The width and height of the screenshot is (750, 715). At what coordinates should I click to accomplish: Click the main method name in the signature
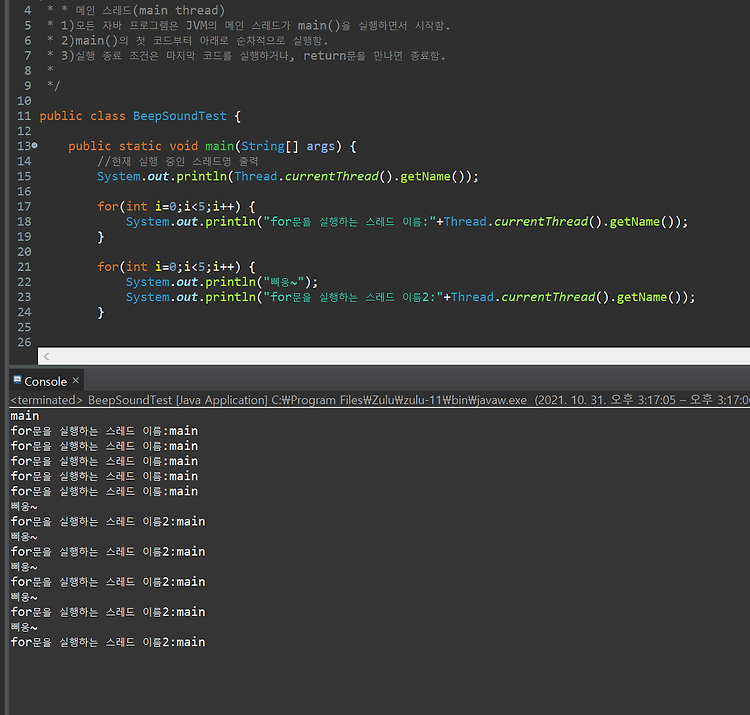click(x=220, y=146)
